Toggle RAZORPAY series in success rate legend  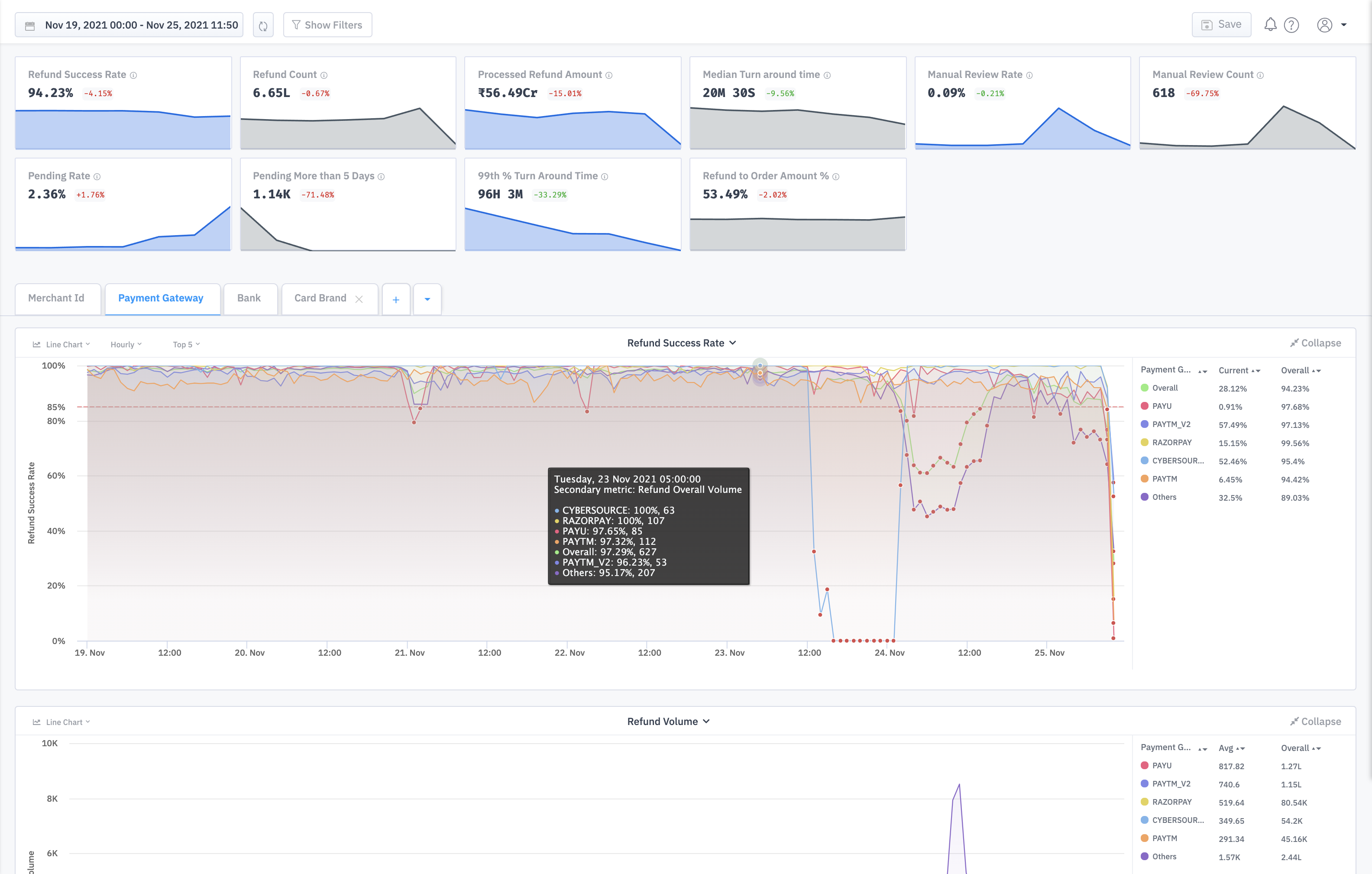[x=1171, y=443]
